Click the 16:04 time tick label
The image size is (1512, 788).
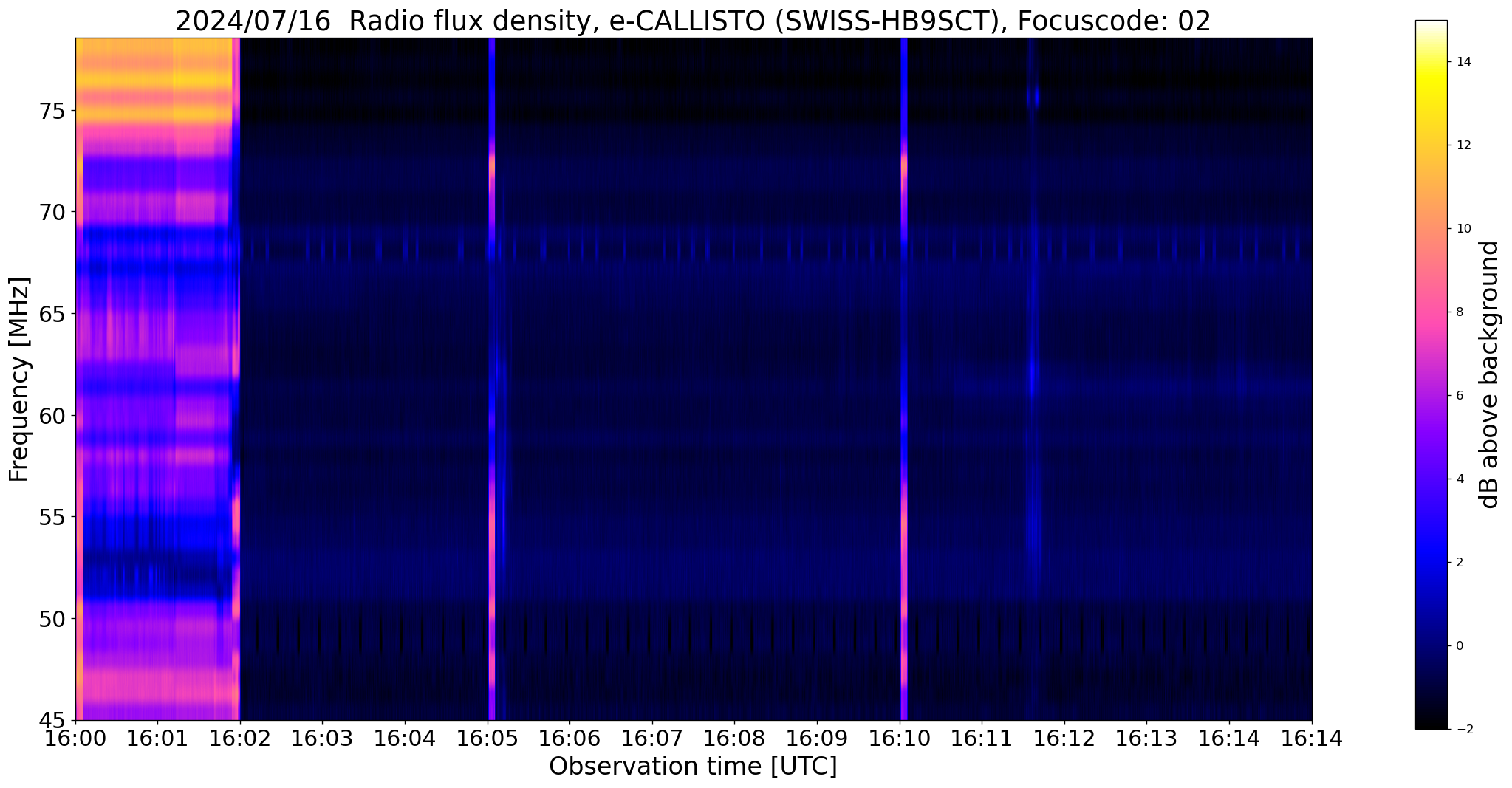405,738
